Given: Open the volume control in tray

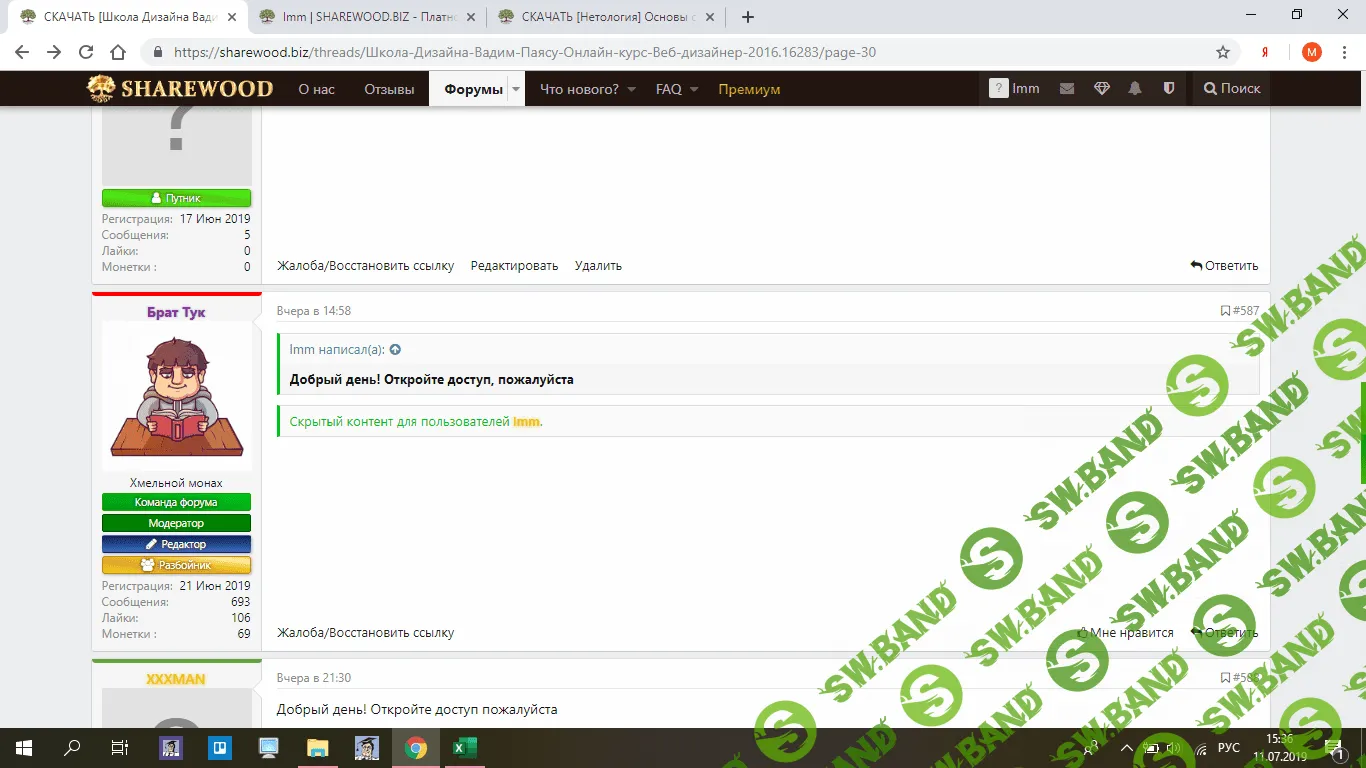Looking at the screenshot, I should [x=1174, y=748].
